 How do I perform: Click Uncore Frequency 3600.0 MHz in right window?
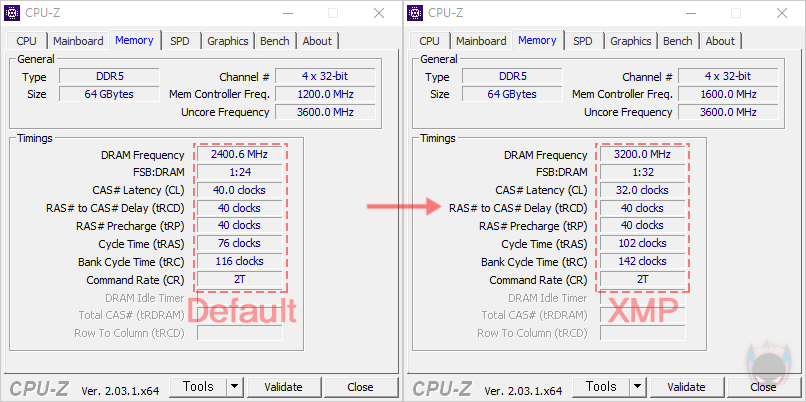click(x=728, y=112)
